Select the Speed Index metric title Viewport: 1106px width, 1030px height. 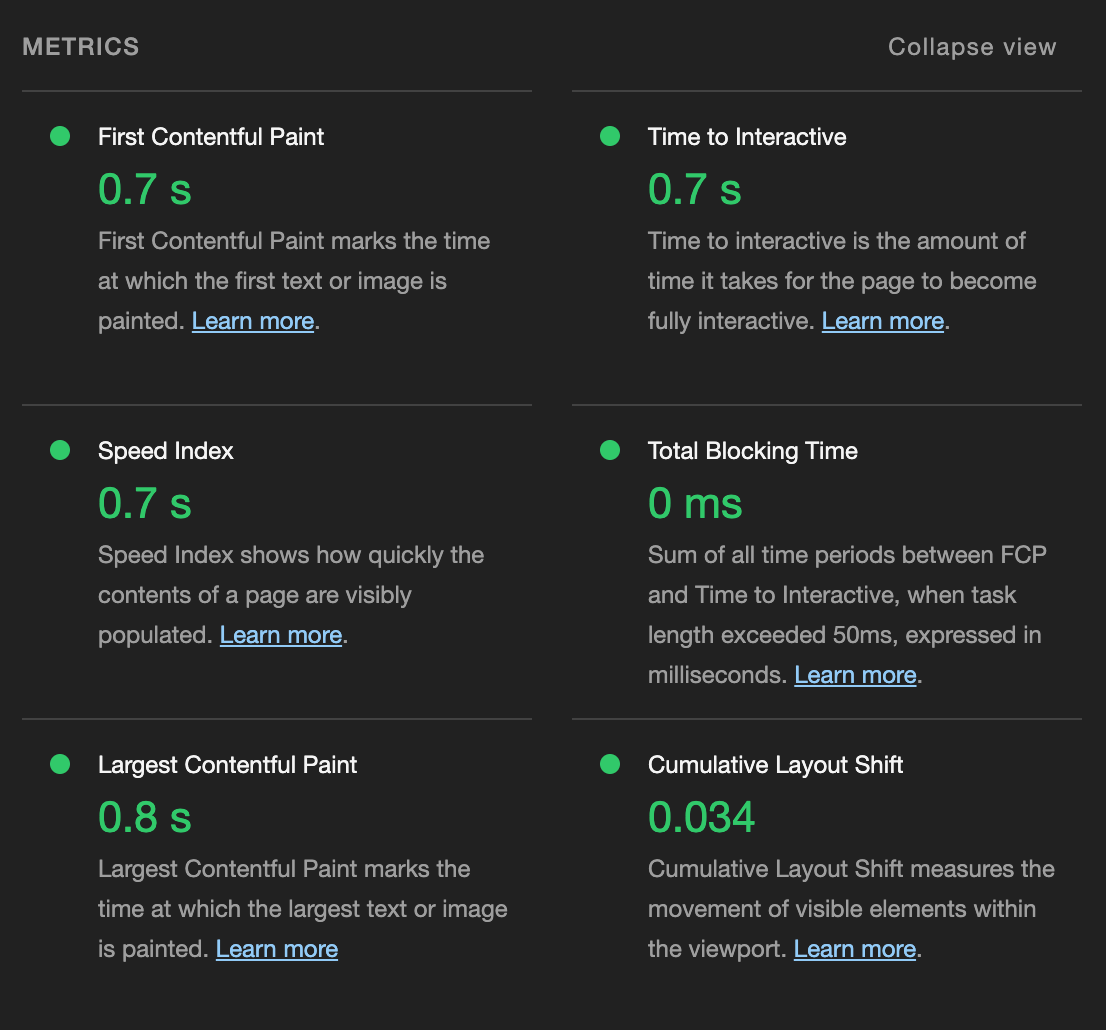(x=165, y=450)
